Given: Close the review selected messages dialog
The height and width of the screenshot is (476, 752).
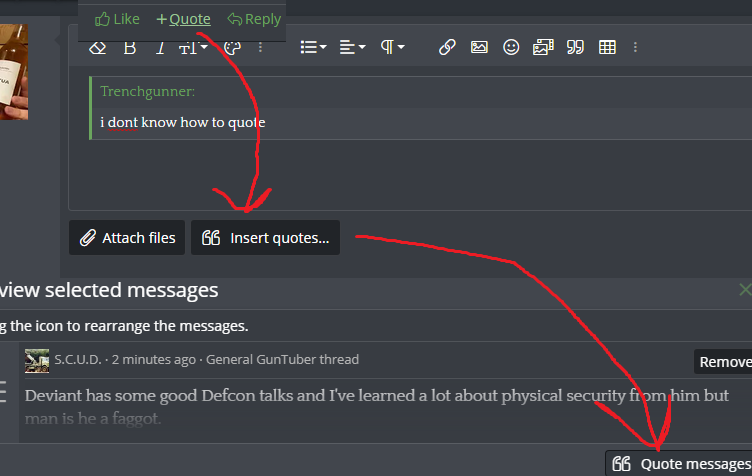Looking at the screenshot, I should pyautogui.click(x=745, y=290).
